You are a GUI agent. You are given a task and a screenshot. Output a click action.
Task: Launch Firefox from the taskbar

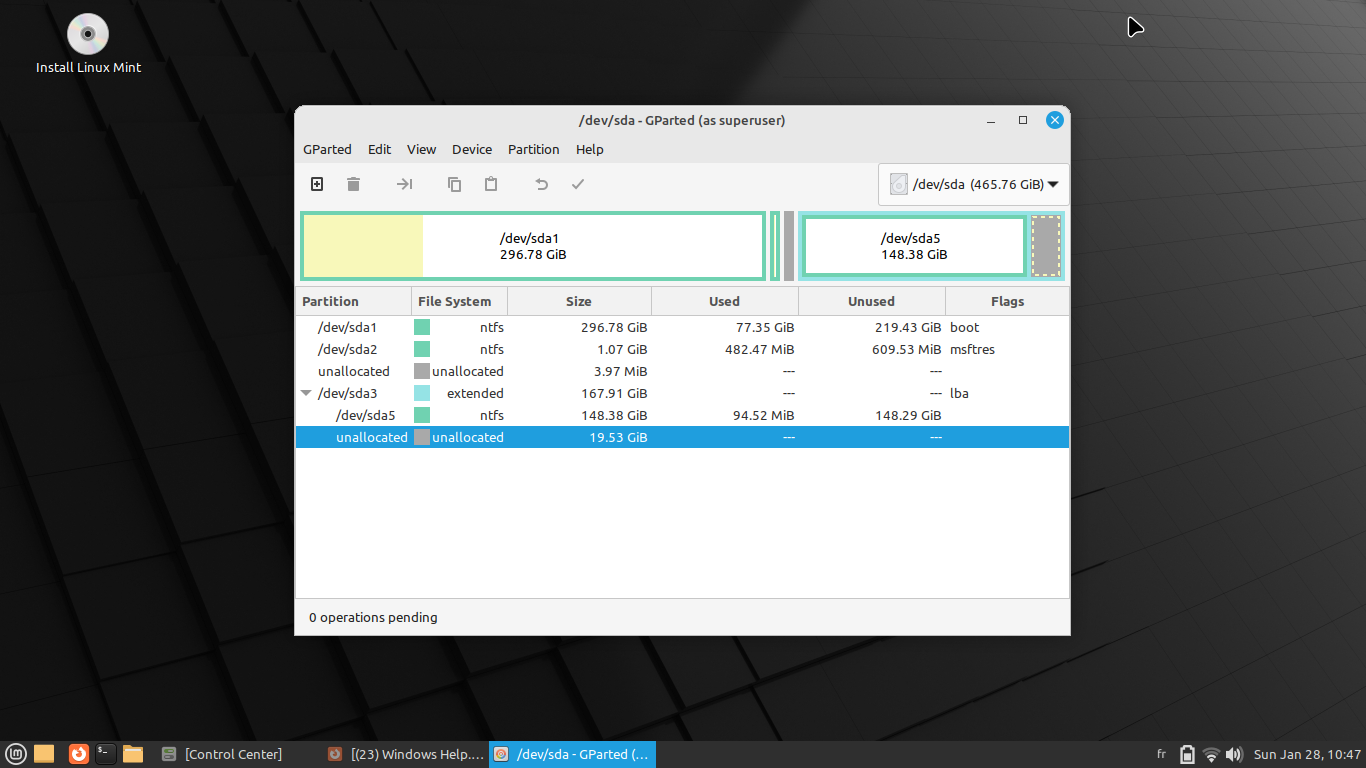(x=78, y=754)
